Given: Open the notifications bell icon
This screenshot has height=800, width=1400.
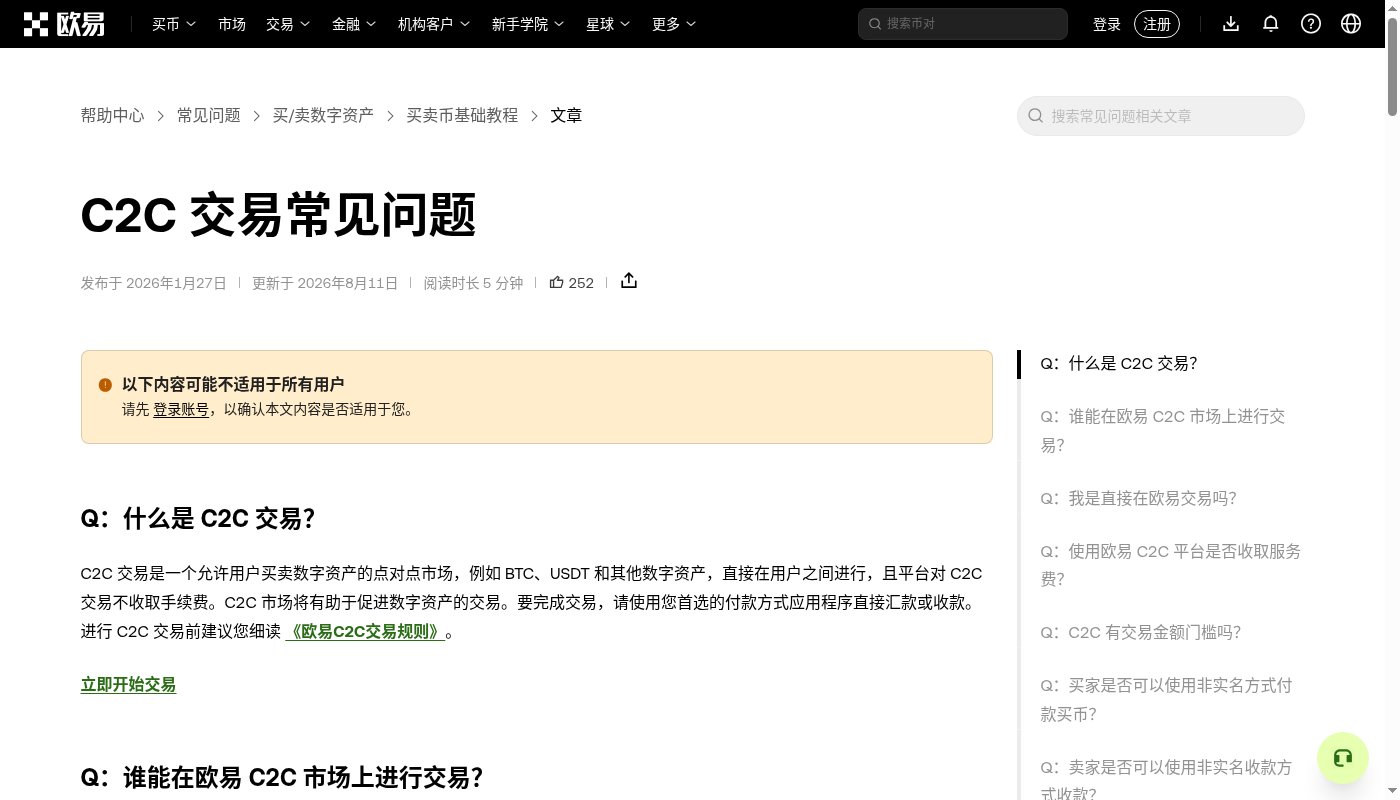Looking at the screenshot, I should pos(1271,24).
